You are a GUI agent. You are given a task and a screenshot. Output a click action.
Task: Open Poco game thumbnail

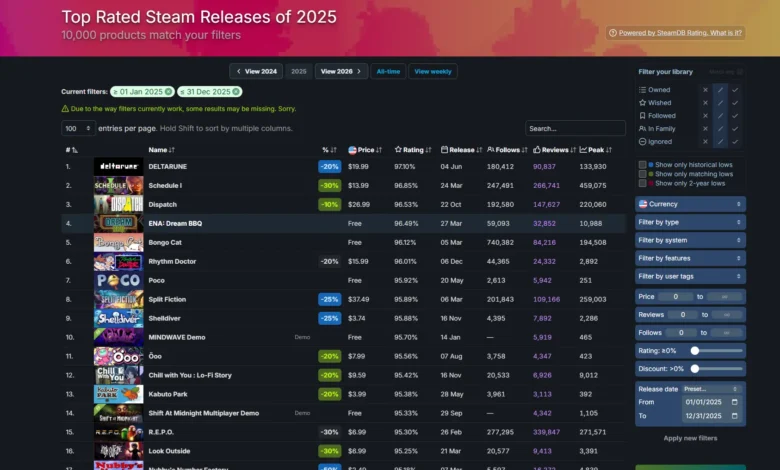pyautogui.click(x=118, y=281)
